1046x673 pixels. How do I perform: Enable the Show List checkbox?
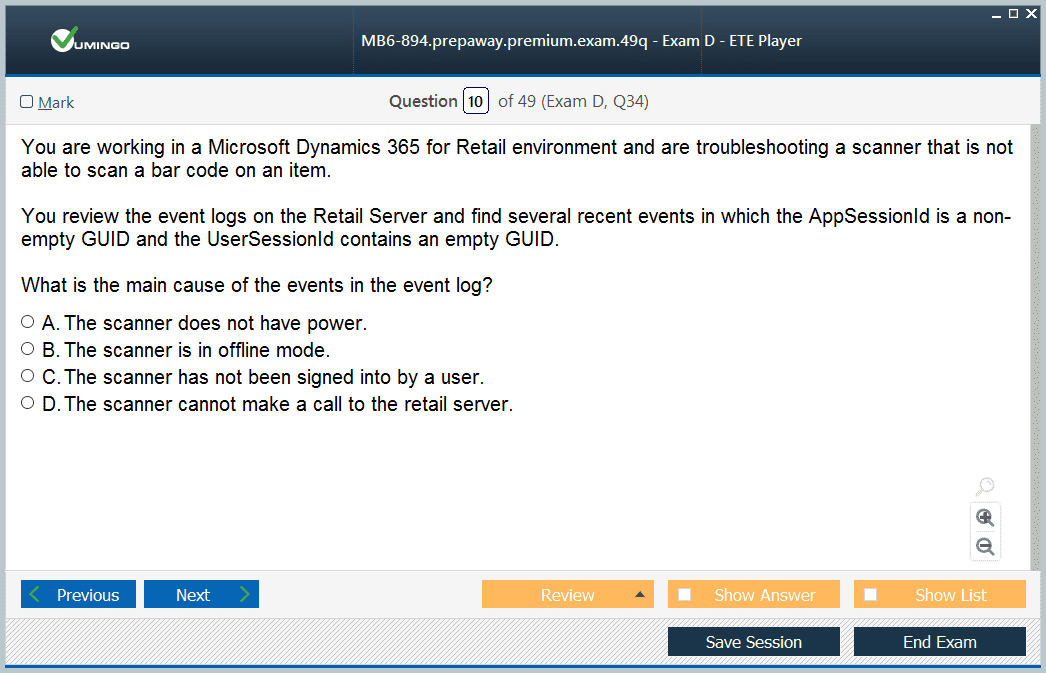871,594
